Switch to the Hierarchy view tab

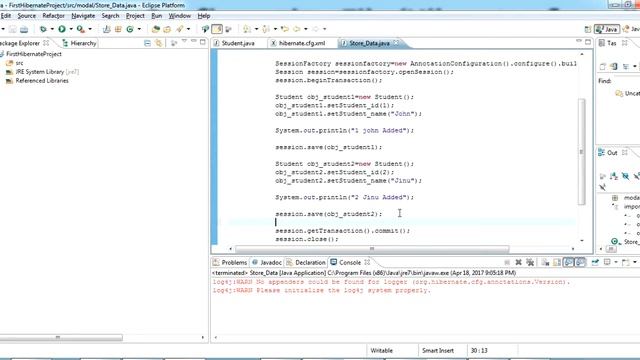coord(79,43)
